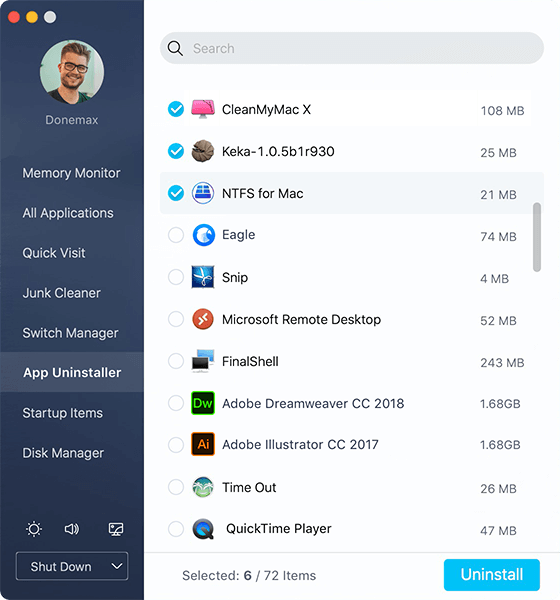Click Adobe Dreamweaver CC 2018 name
Image resolution: width=560 pixels, height=600 pixels.
pos(313,404)
